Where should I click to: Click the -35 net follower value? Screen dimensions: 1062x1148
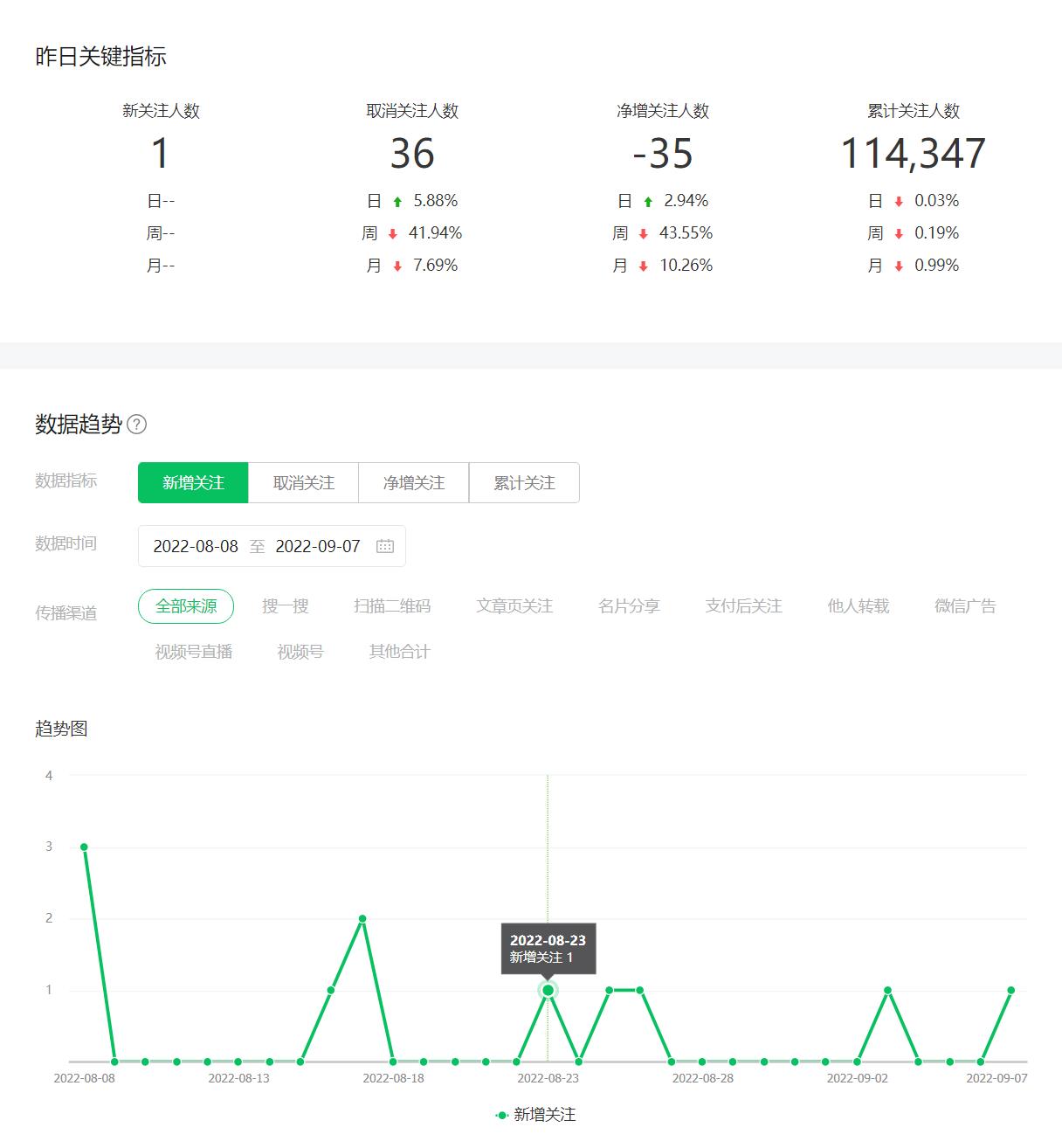click(x=663, y=154)
